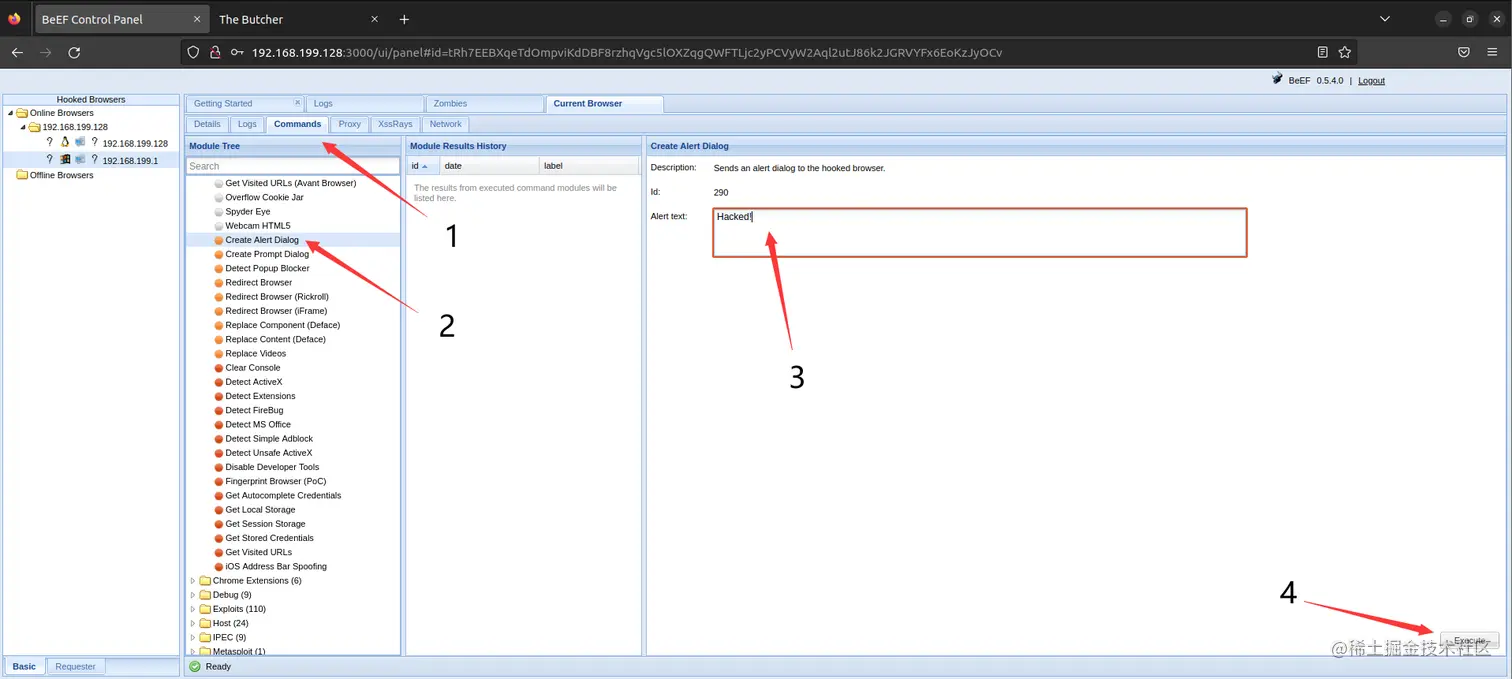Screen dimensions: 1512x679
Task: Go back using Firefox back arrow
Action: [17, 52]
